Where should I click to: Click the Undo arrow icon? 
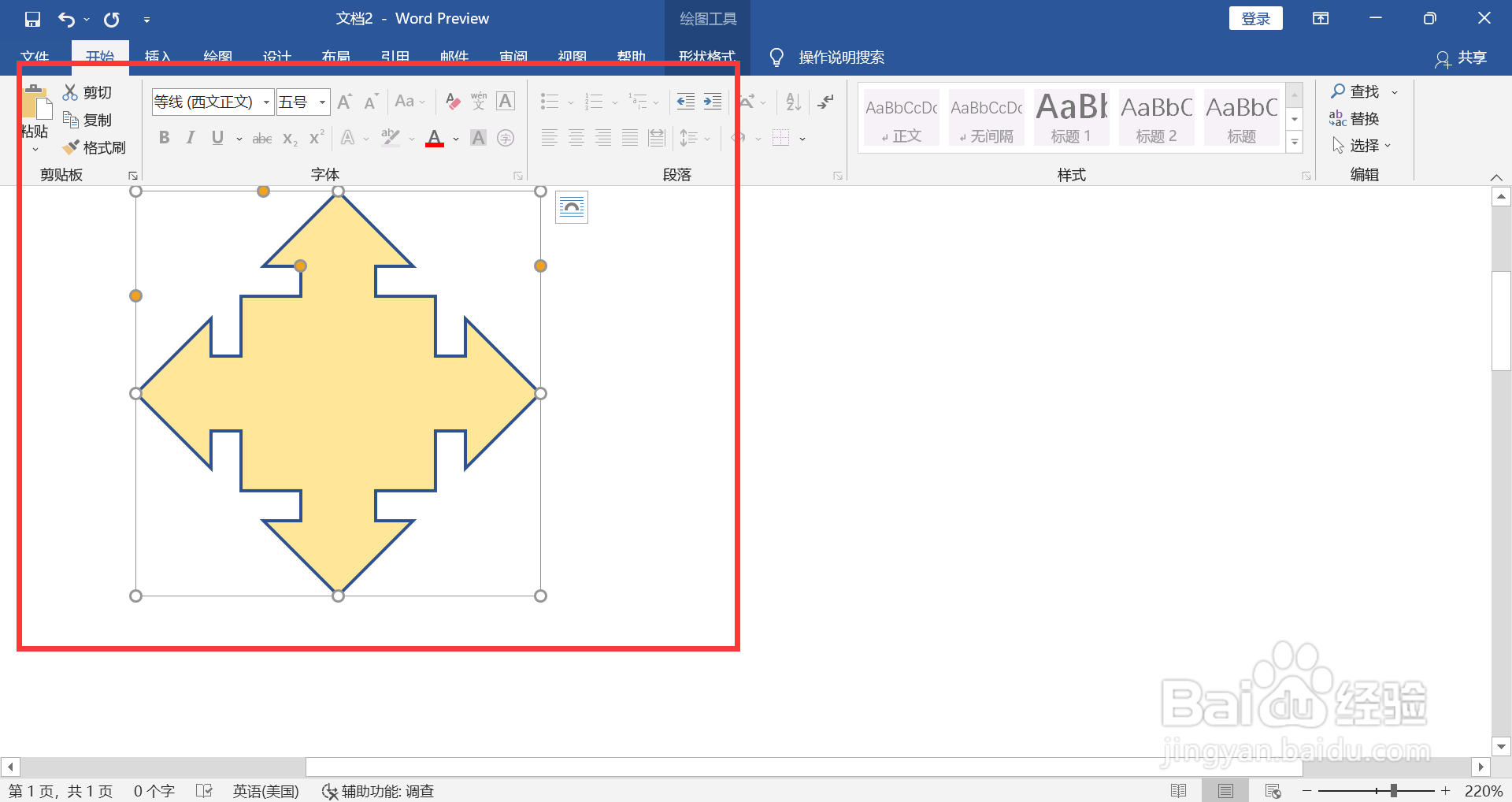(67, 19)
